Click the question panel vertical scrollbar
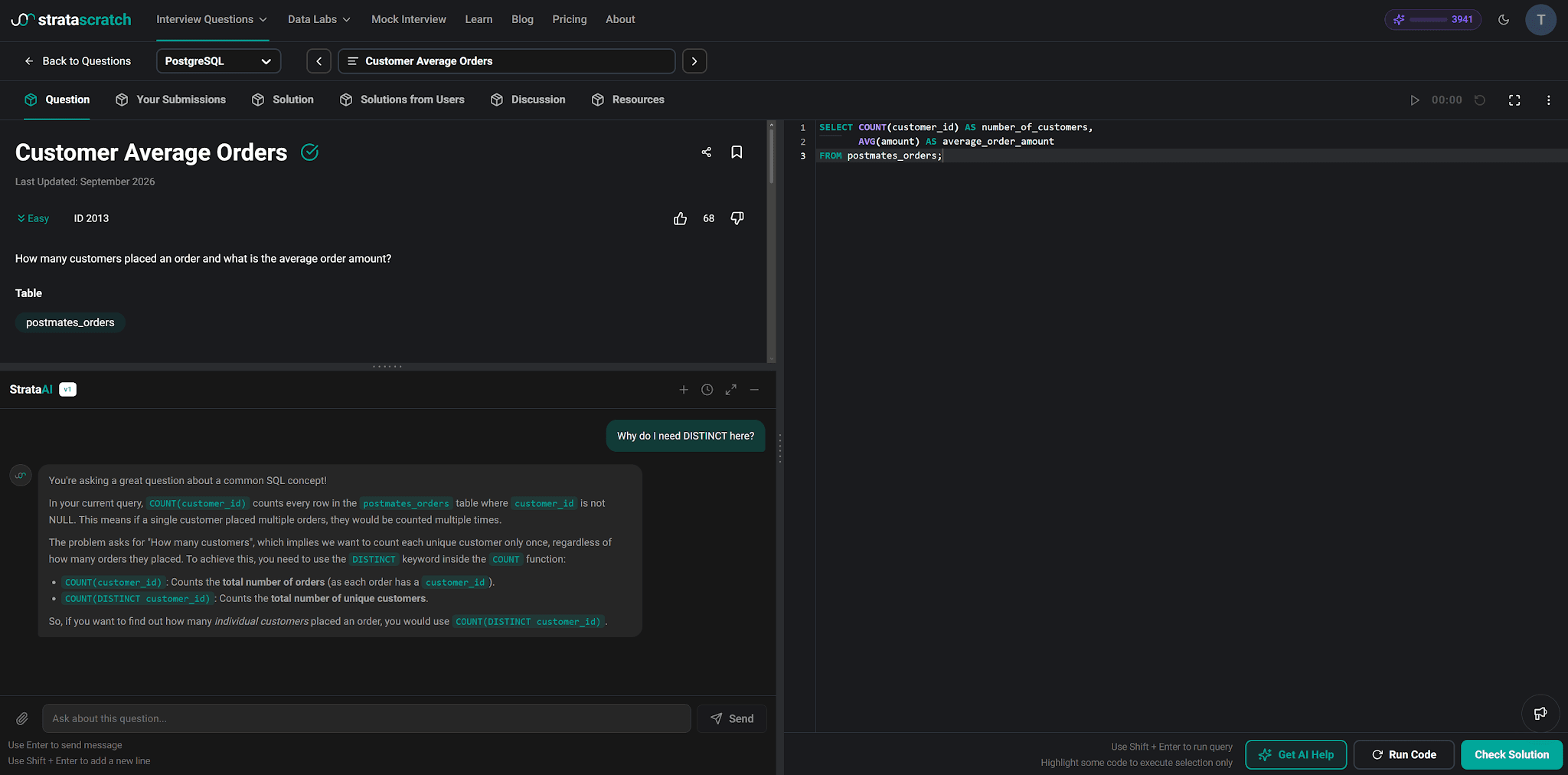Screen dimensions: 1568x775 [x=772, y=157]
